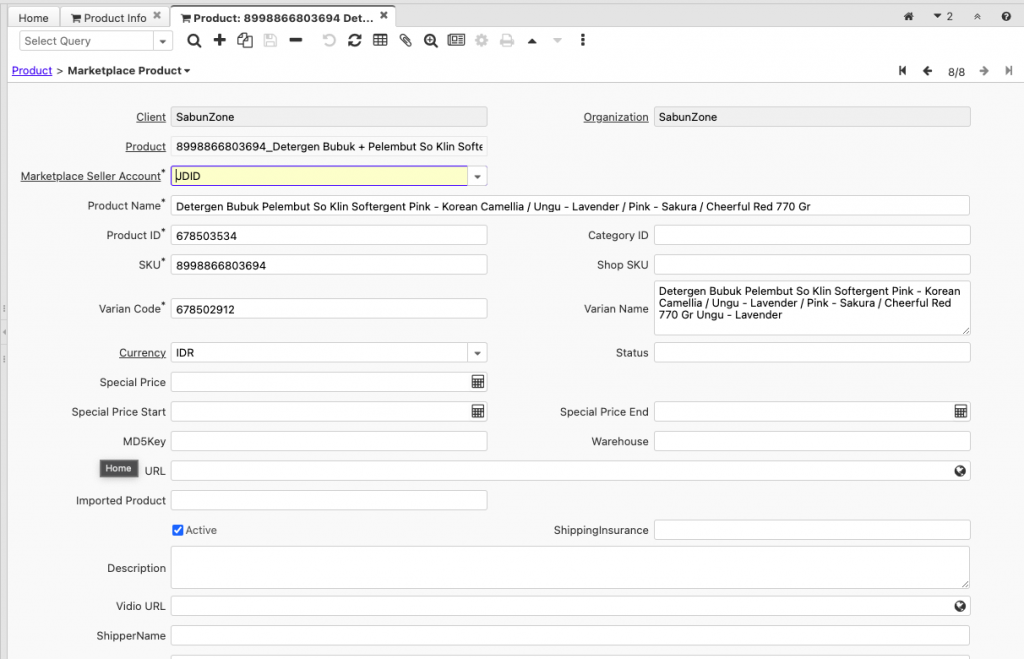
Task: Click the home icon at top right
Action: pos(908,17)
